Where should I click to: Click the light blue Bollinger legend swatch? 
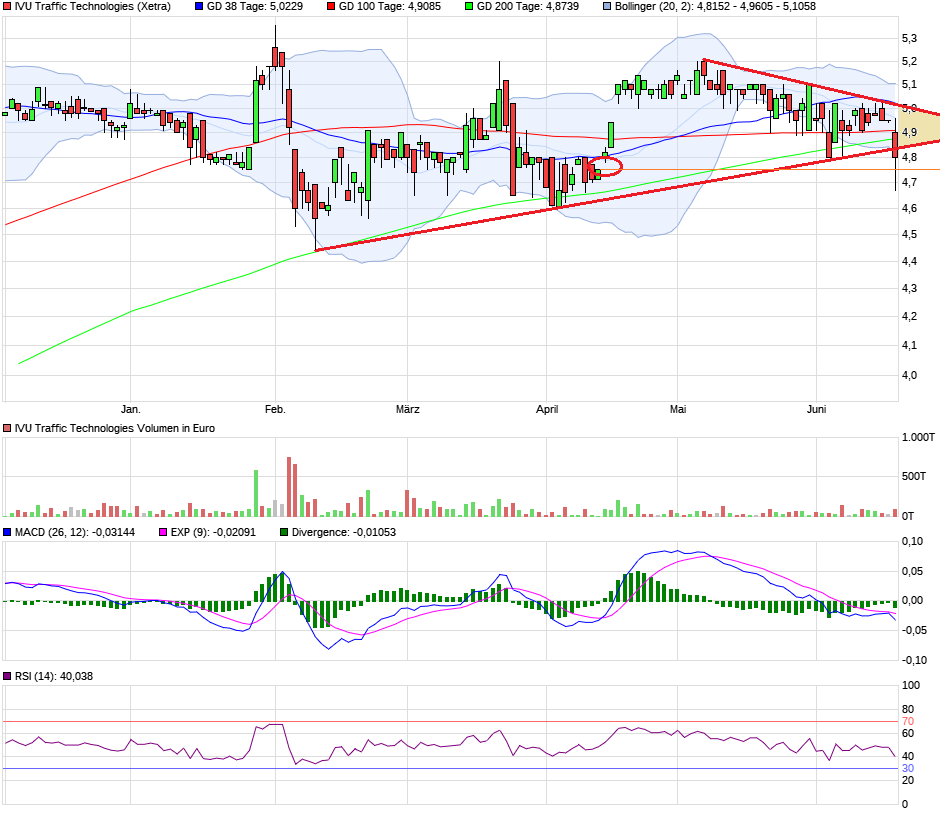pyautogui.click(x=607, y=7)
